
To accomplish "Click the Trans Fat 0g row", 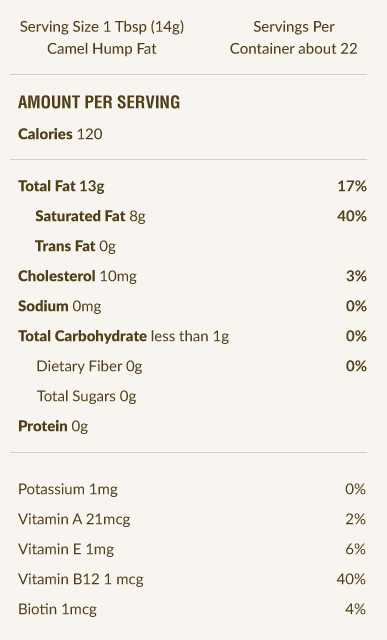I will coord(76,246).
